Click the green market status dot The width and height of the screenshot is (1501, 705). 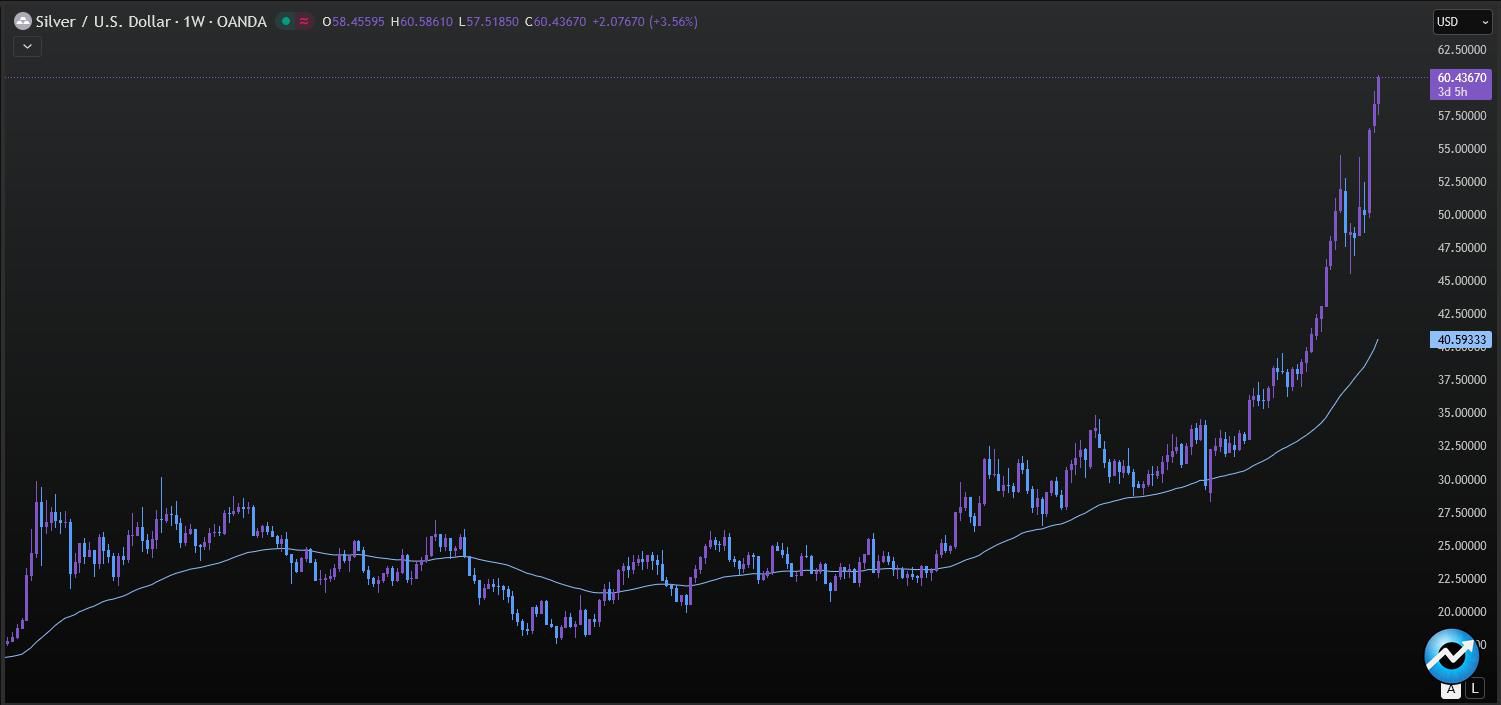click(286, 21)
